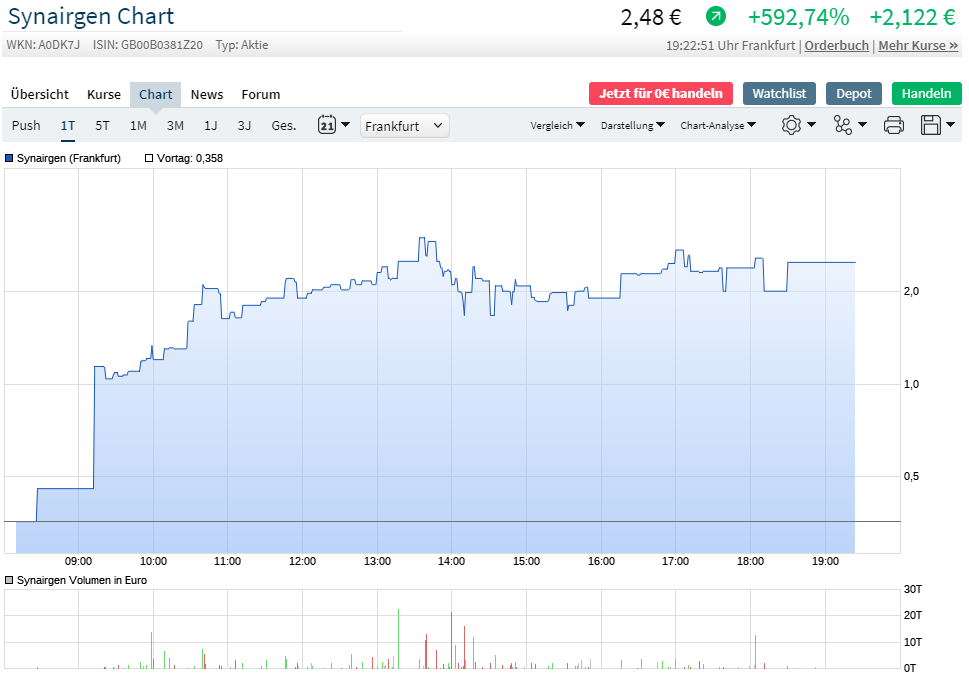Click green upward trend arrow icon

716,17
